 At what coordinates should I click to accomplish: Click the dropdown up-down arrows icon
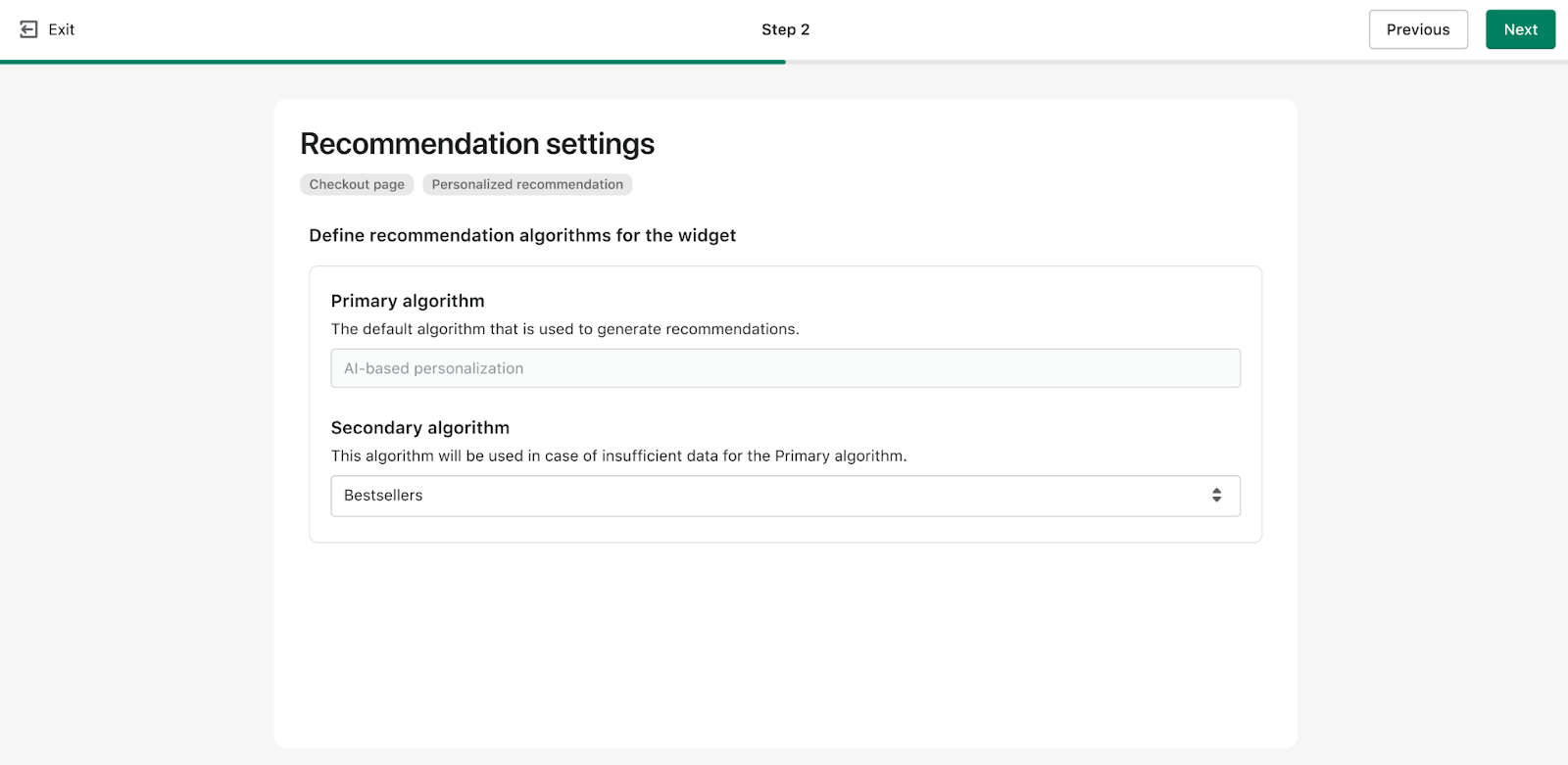(x=1216, y=496)
